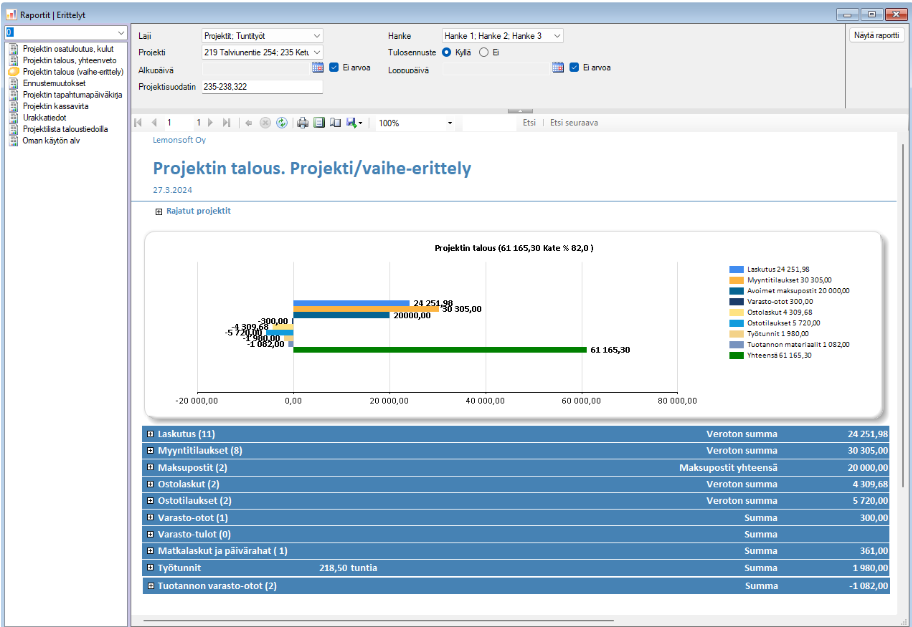The image size is (912, 627).
Task: Click the page setup icon
Action: pos(336,123)
